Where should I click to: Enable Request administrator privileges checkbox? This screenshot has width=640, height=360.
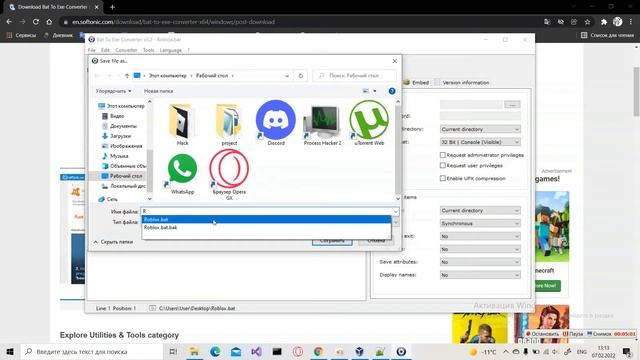442,155
